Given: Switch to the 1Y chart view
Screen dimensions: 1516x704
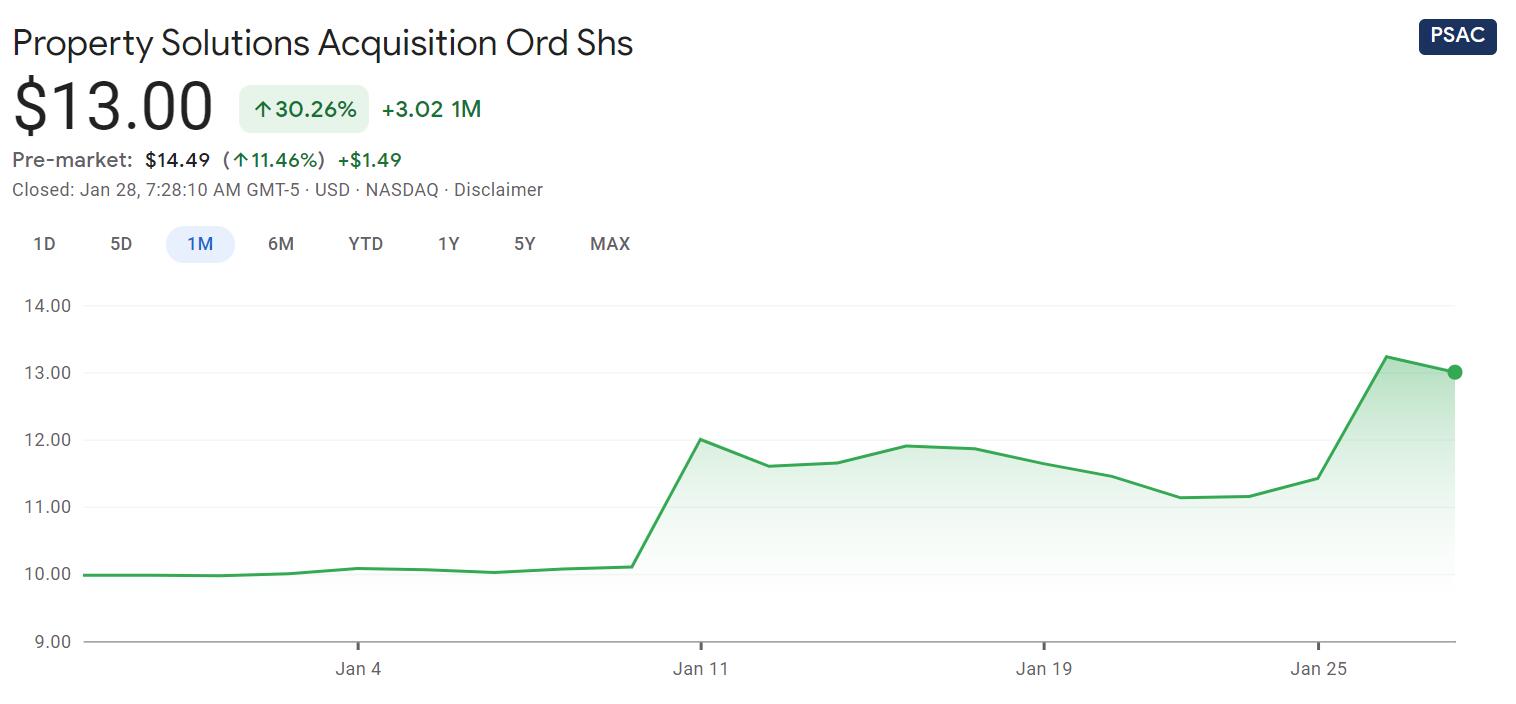Looking at the screenshot, I should [x=449, y=244].
